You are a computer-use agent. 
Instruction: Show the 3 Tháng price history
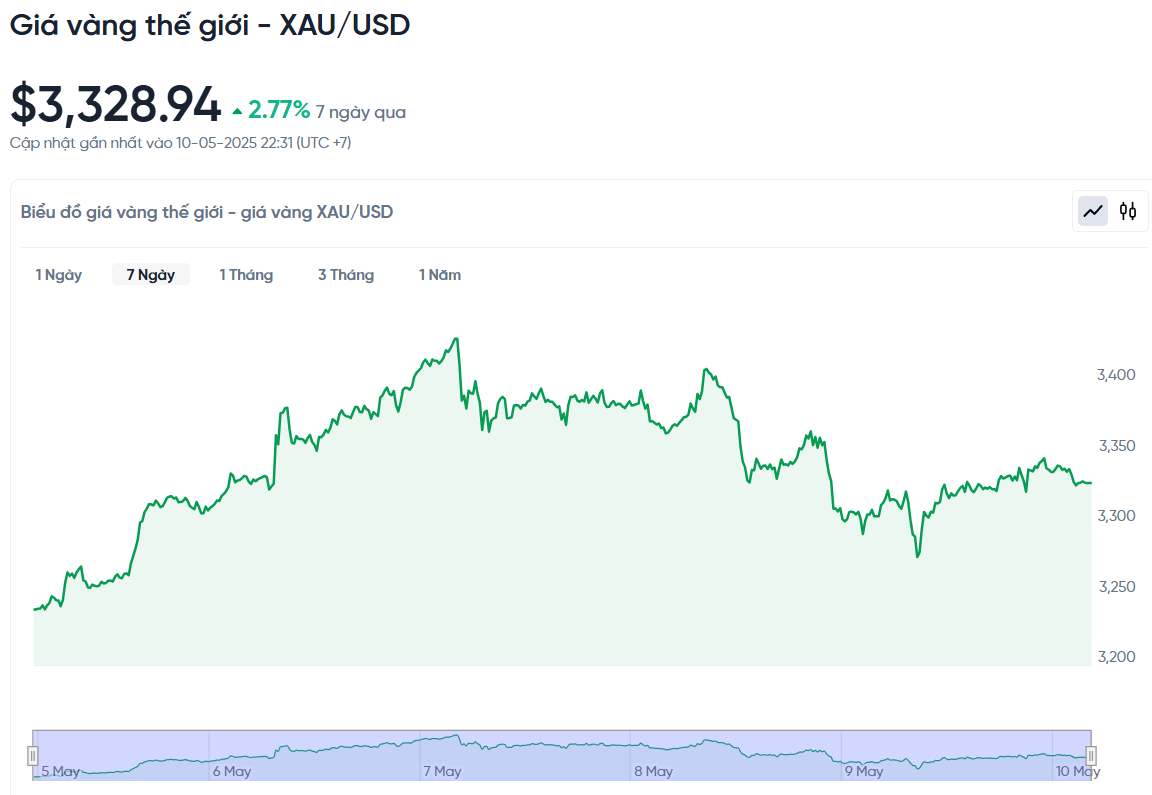pyautogui.click(x=346, y=275)
